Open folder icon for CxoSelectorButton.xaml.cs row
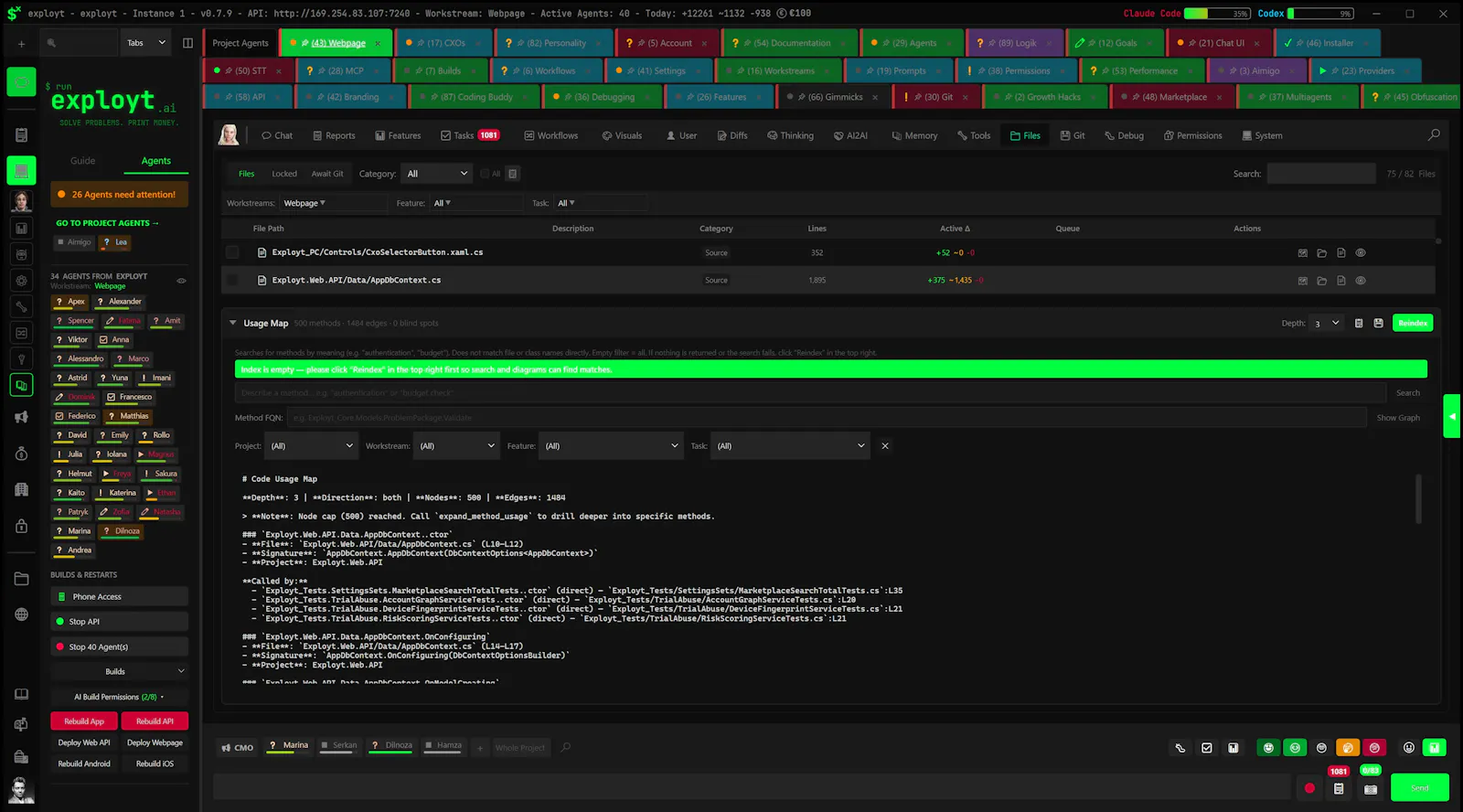Image resolution: width=1463 pixels, height=812 pixels. pos(1321,252)
